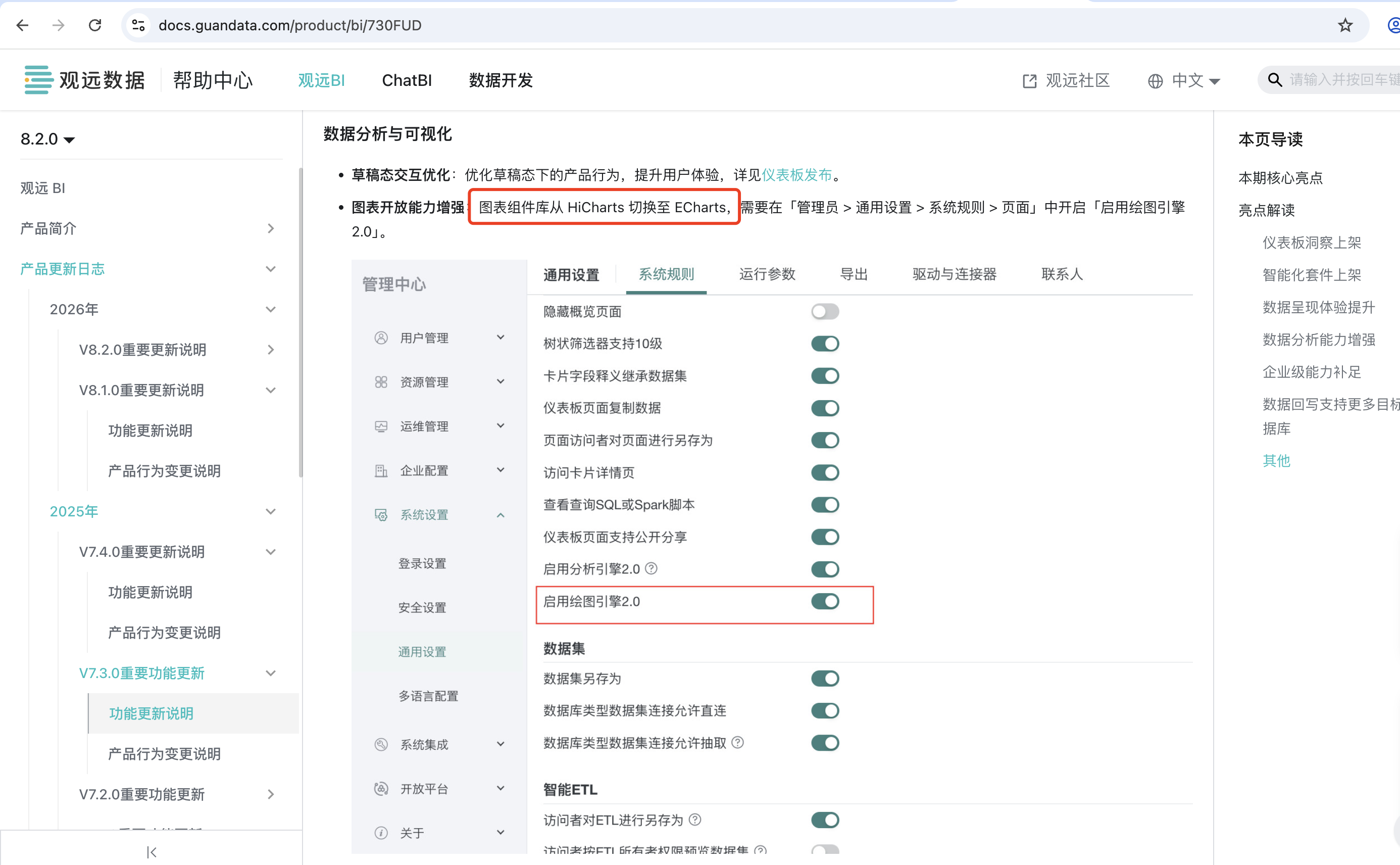Collapse the 2026年 chevron
Viewport: 1400px width, 865px height.
pos(271,310)
